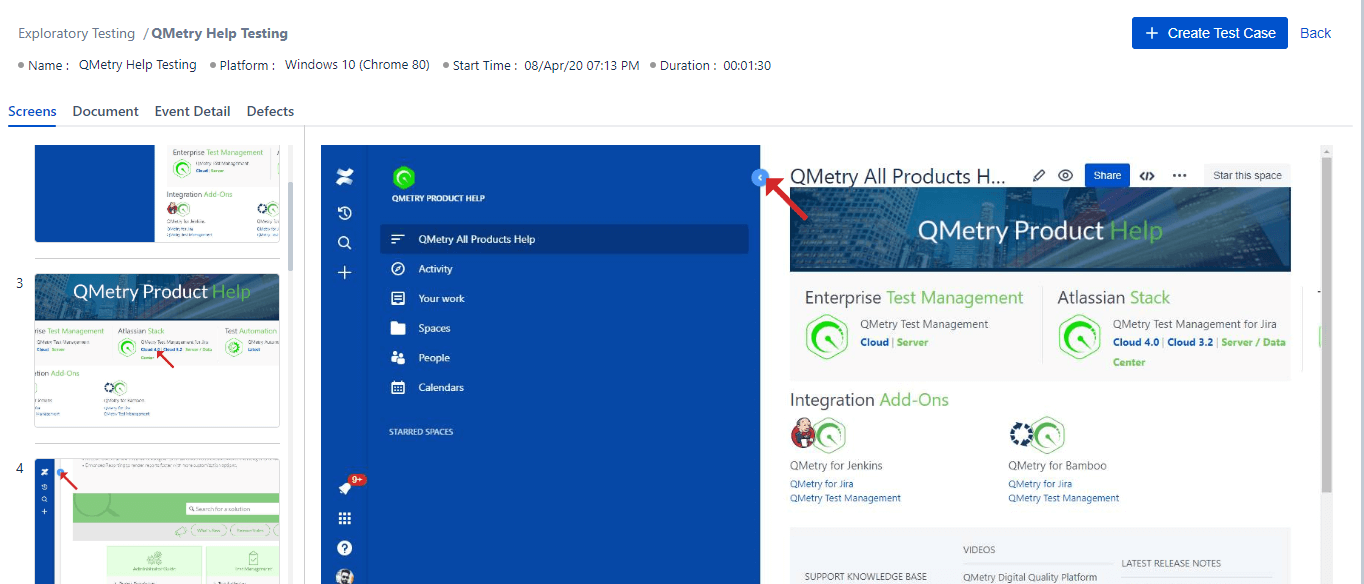Click the magnifier search icon in the sidebar
Viewport: 1364px width, 584px height.
(344, 243)
